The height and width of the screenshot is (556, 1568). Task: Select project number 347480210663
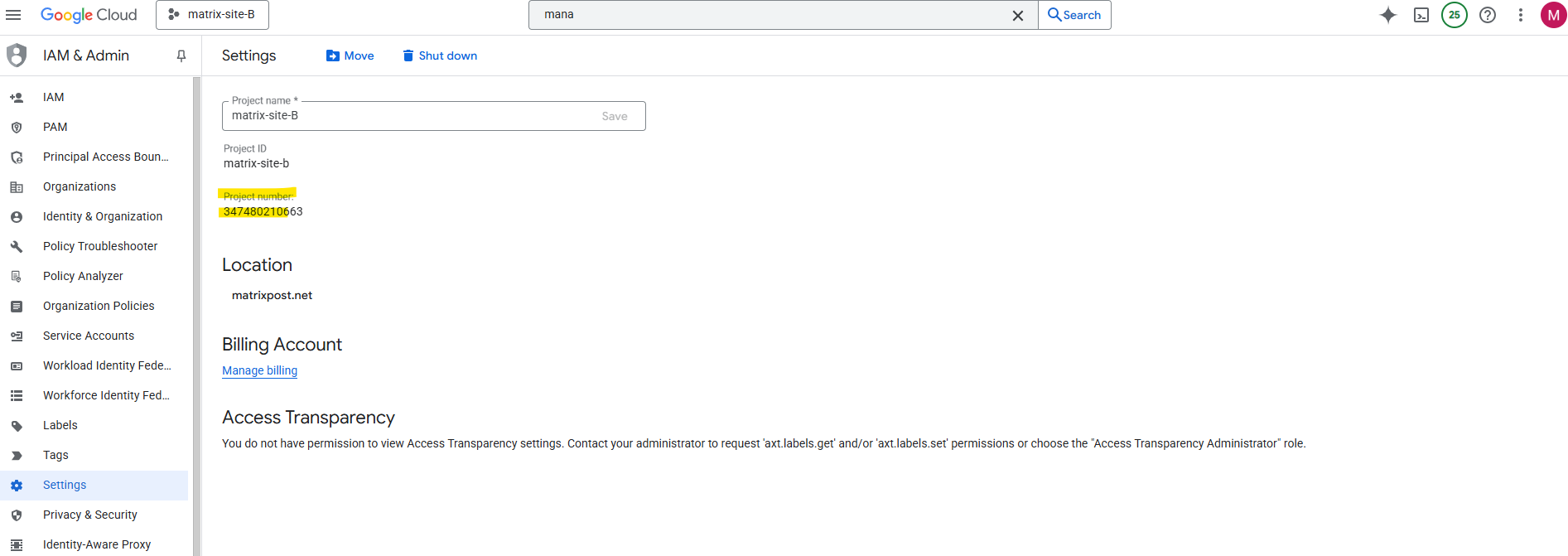click(x=263, y=211)
